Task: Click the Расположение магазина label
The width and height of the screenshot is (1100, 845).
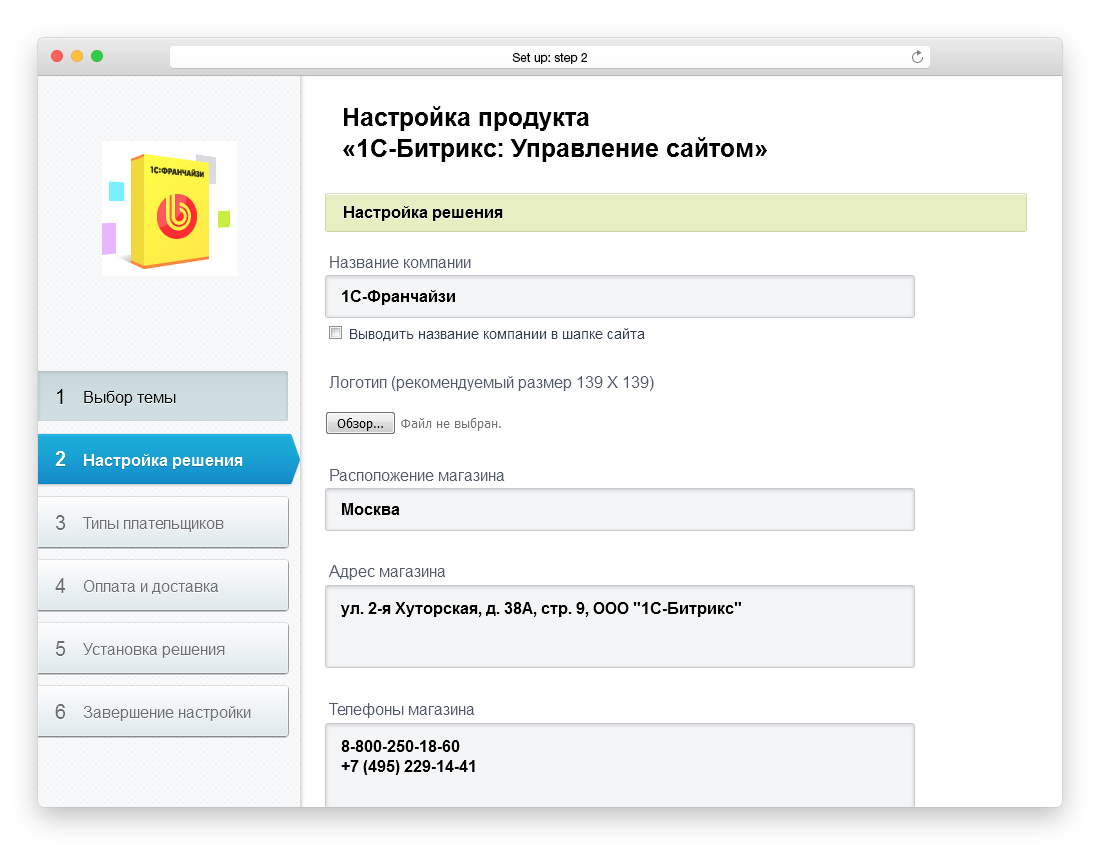Action: 416,475
